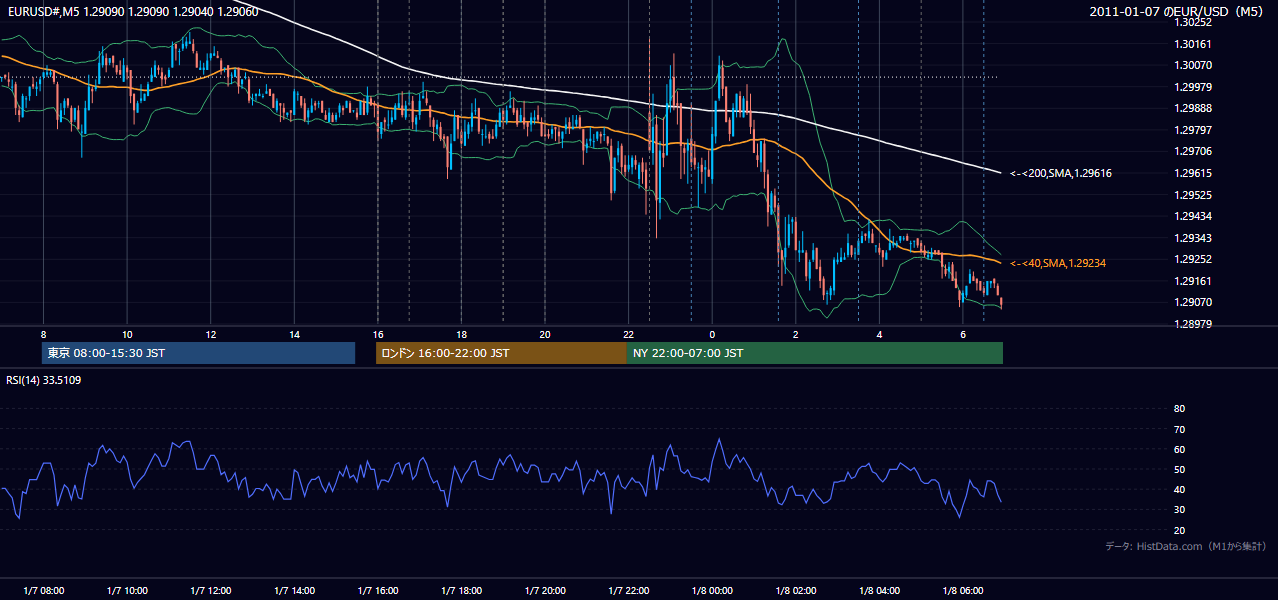Click the 1/7 22:00 time axis label
1278x600 pixels.
(628, 591)
